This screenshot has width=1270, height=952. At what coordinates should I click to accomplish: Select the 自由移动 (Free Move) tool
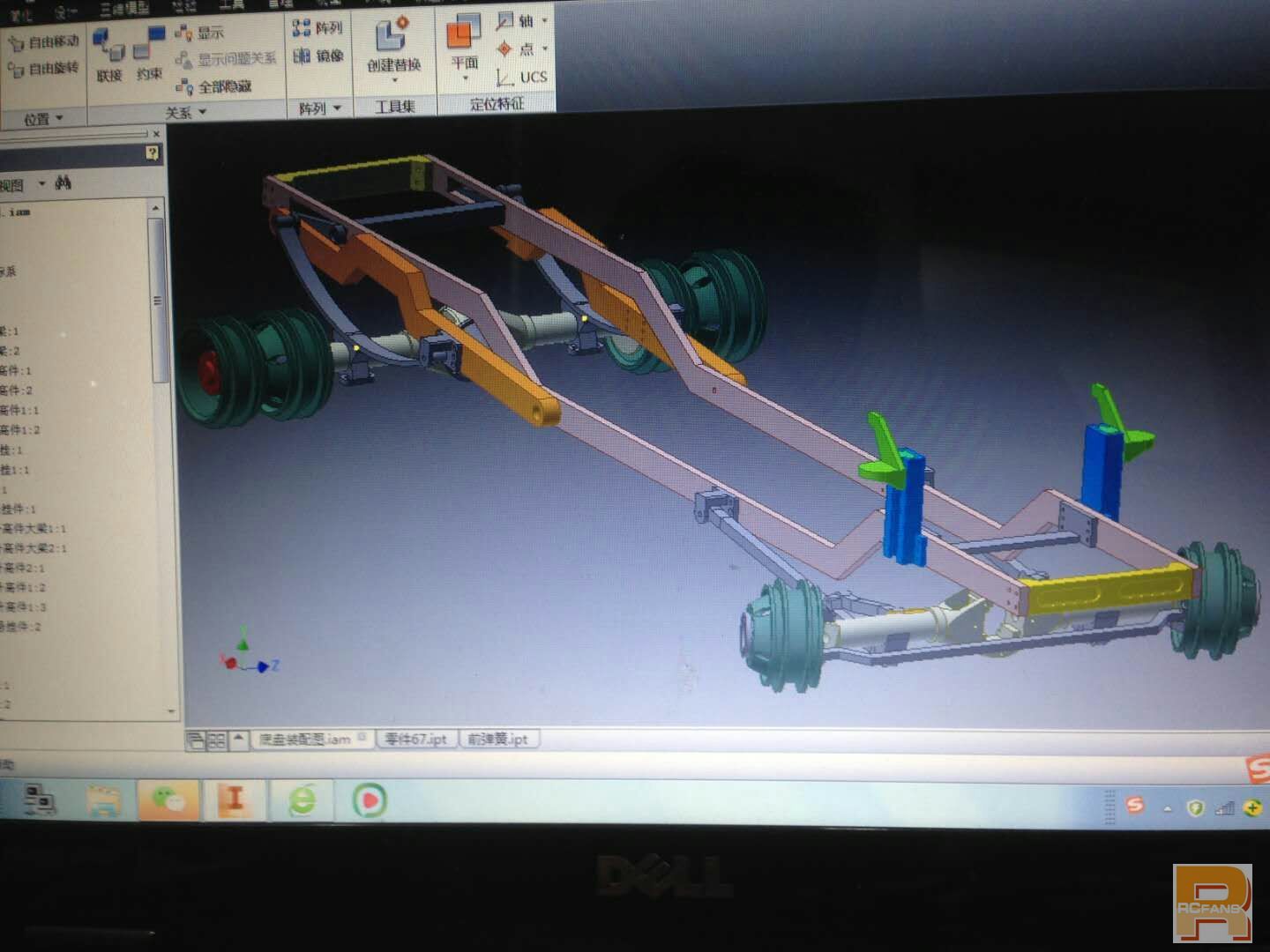44,41
